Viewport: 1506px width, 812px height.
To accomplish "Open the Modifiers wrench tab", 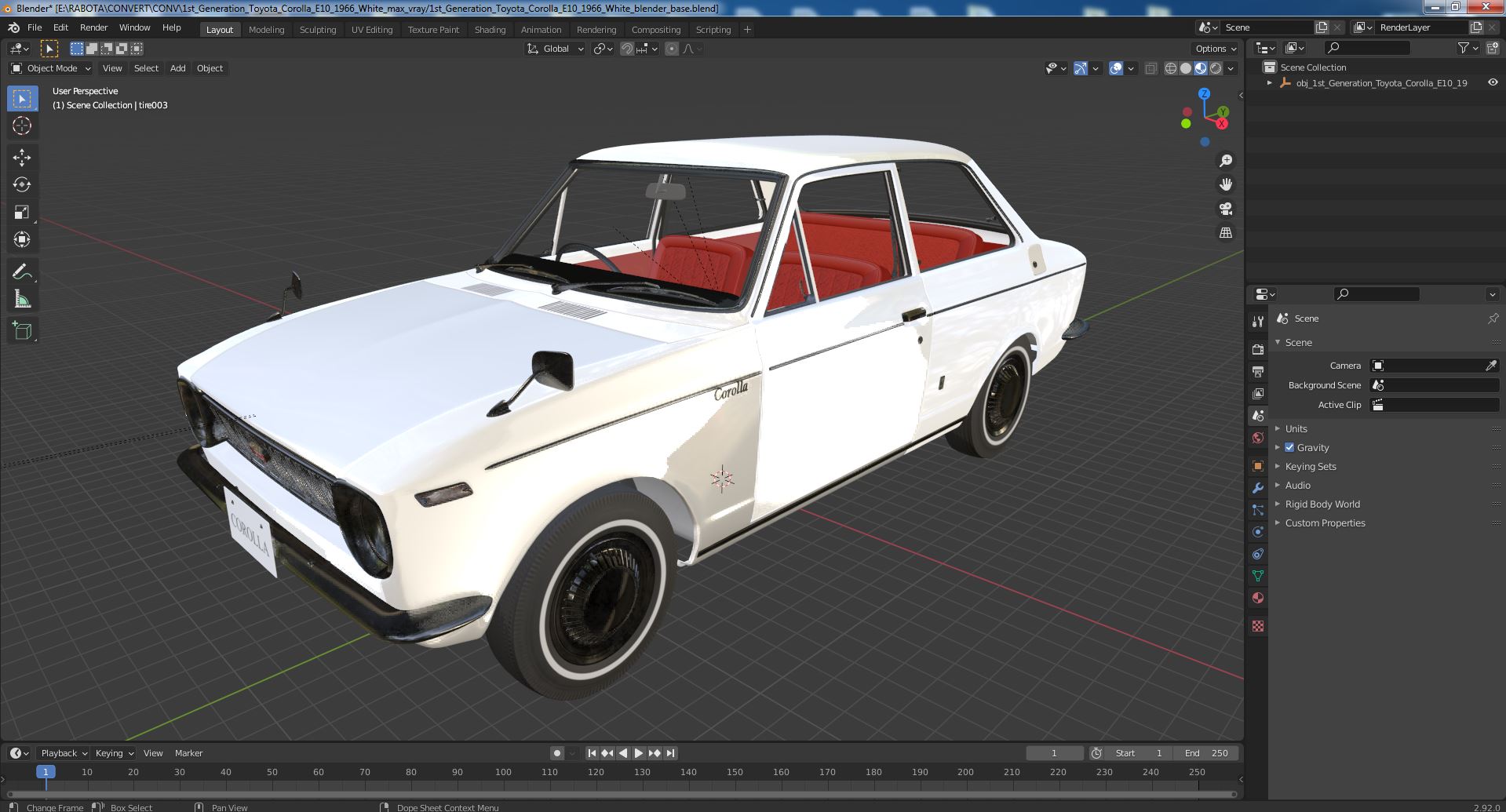I will [x=1258, y=488].
